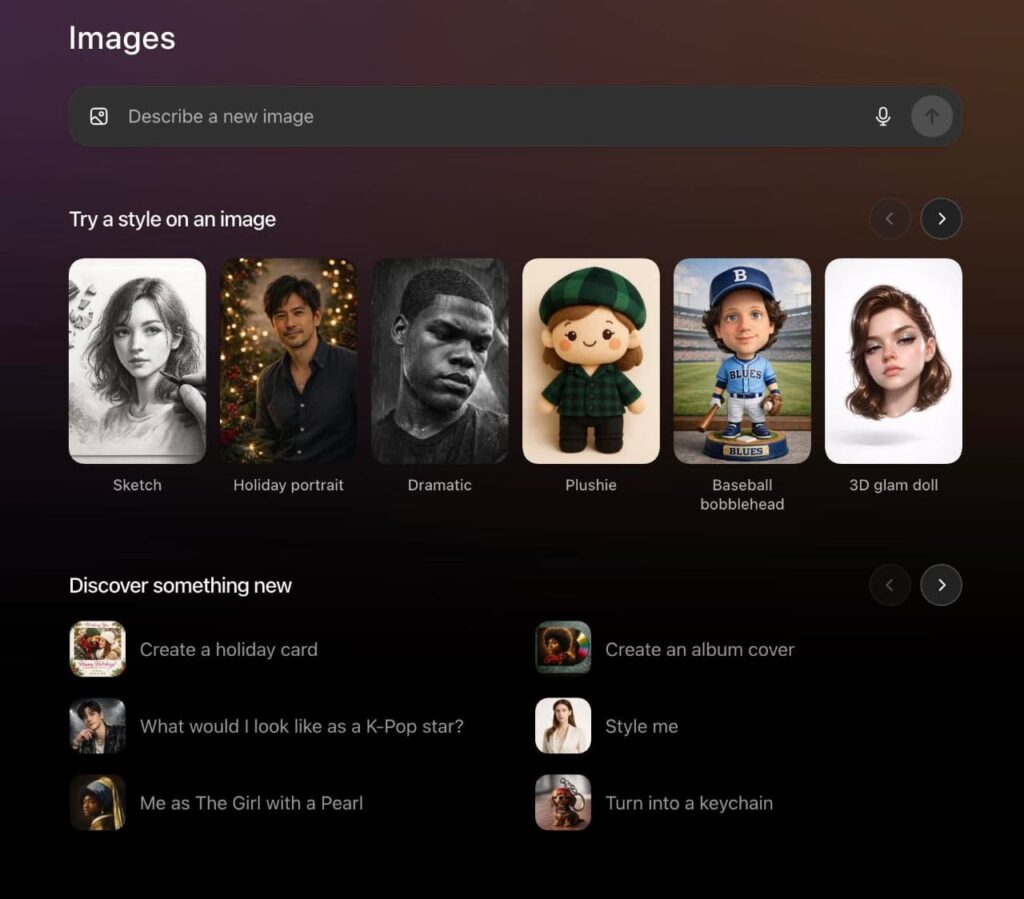The width and height of the screenshot is (1024, 899).
Task: Show previous styles in Try a style carousel
Action: coord(889,219)
